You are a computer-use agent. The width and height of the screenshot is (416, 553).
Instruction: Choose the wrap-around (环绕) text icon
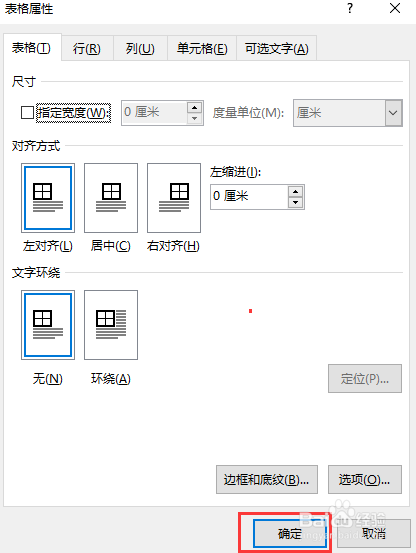coord(111,325)
